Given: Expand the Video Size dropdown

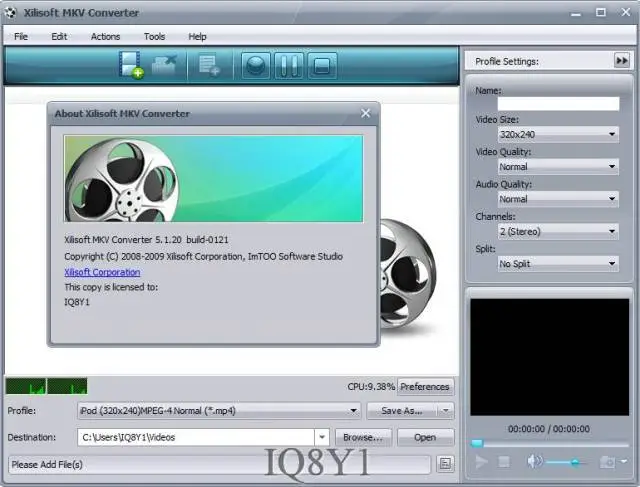Looking at the screenshot, I should pyautogui.click(x=558, y=134).
